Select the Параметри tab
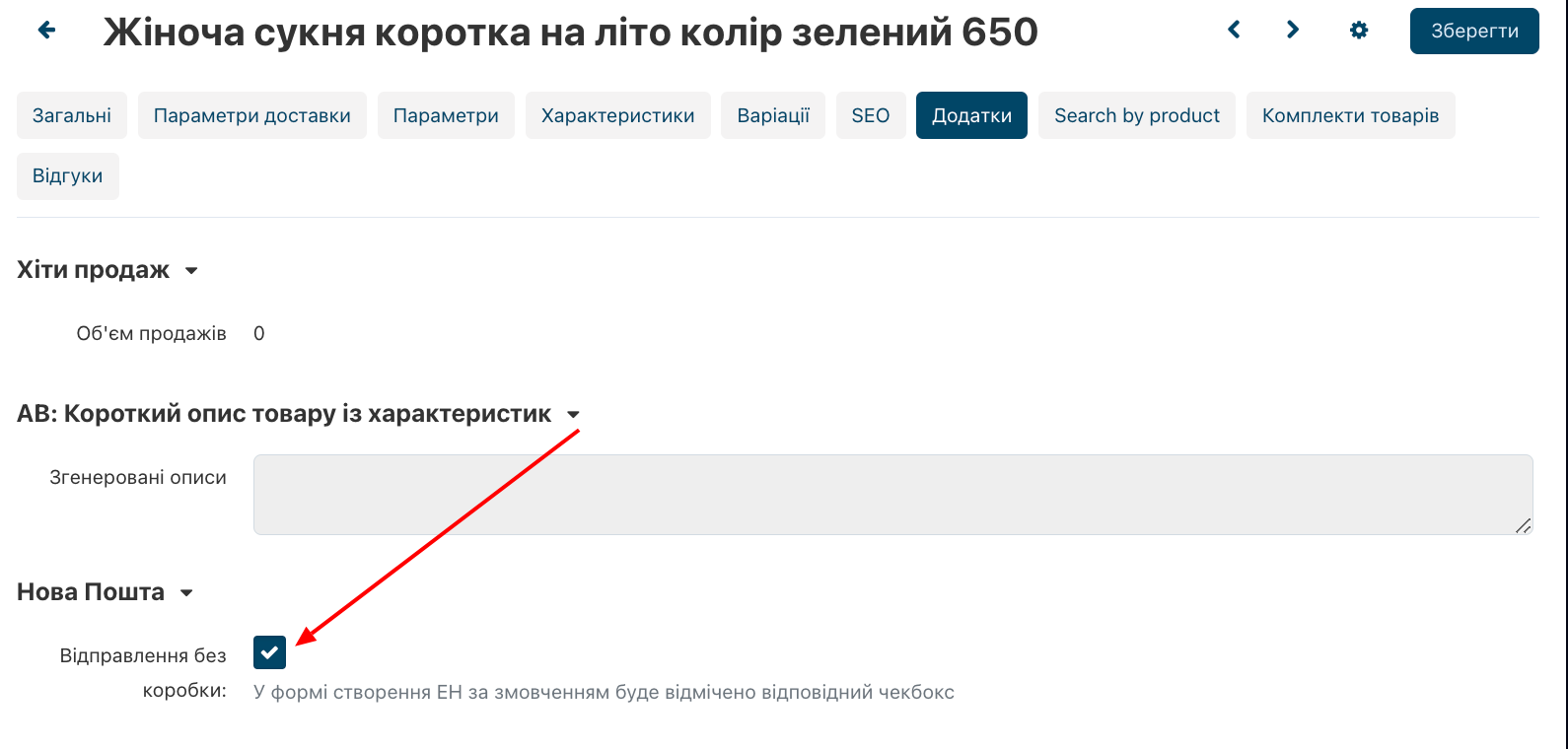The image size is (1568, 749). click(446, 115)
